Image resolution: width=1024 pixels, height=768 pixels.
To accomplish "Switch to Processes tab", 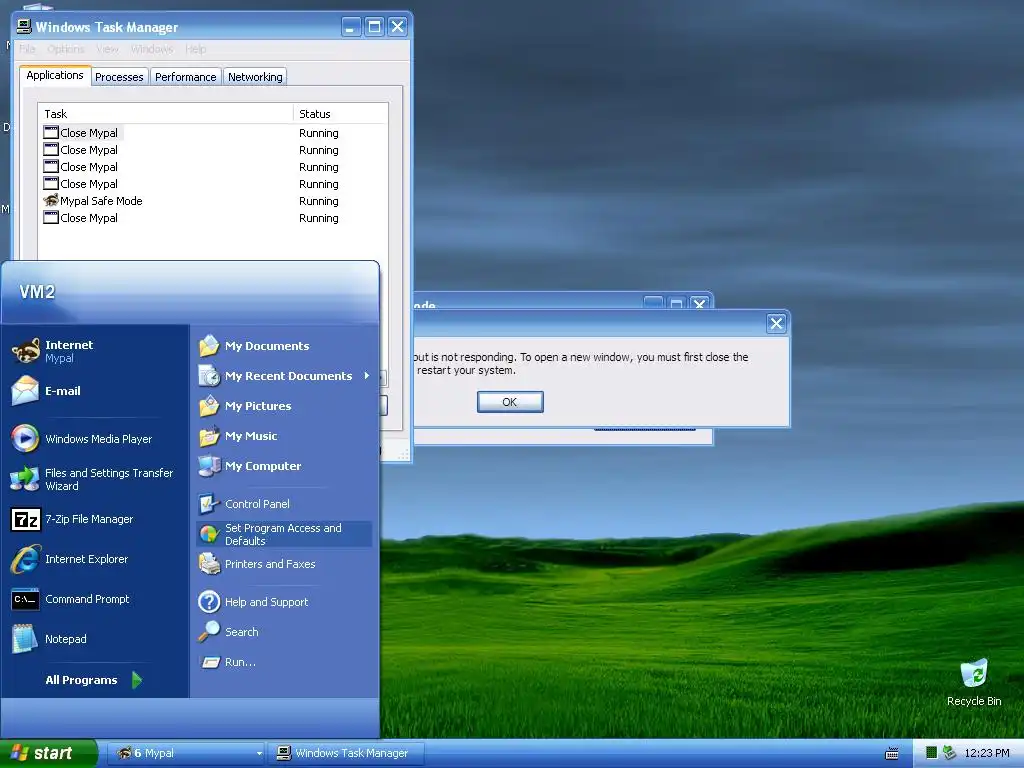I will 119,77.
